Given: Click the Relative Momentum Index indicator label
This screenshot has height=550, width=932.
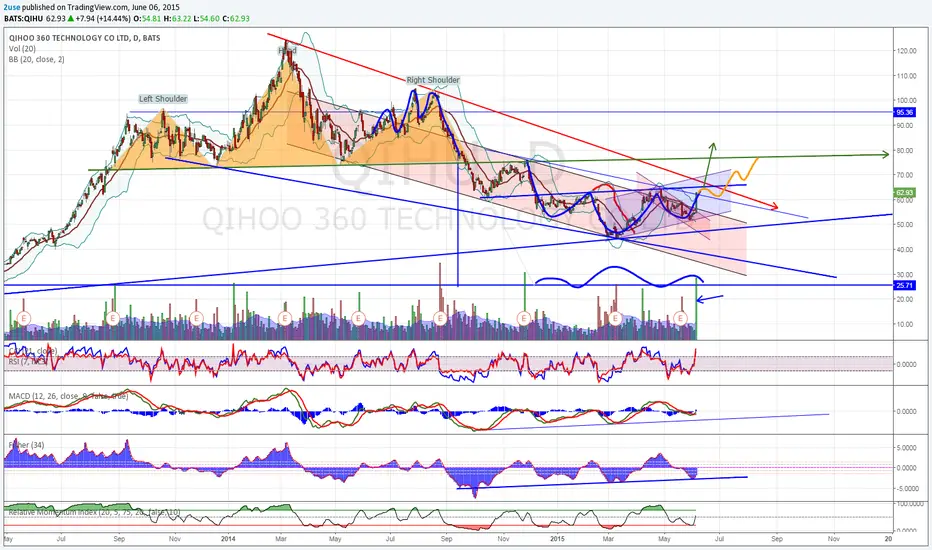Looking at the screenshot, I should click(94, 512).
